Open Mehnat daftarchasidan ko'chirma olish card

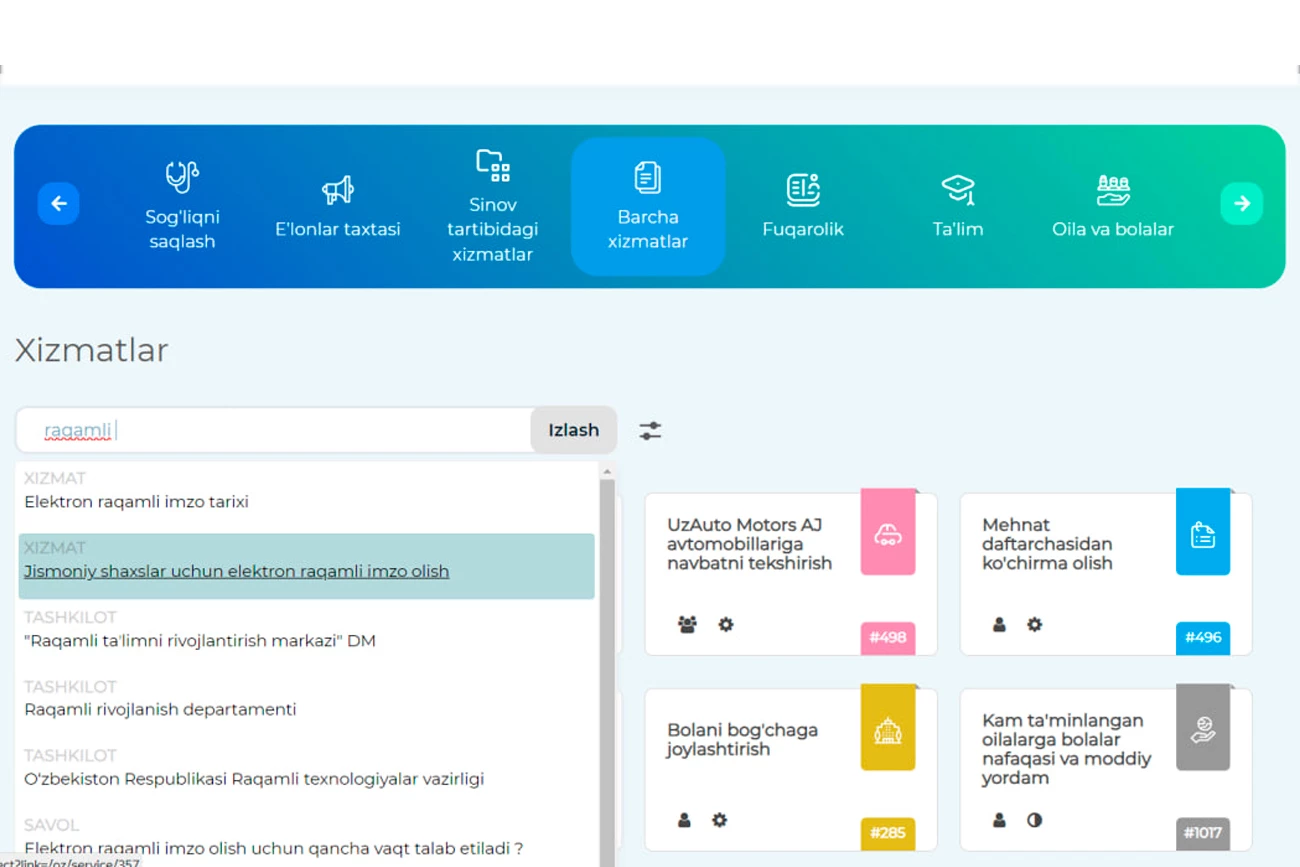(x=1105, y=574)
